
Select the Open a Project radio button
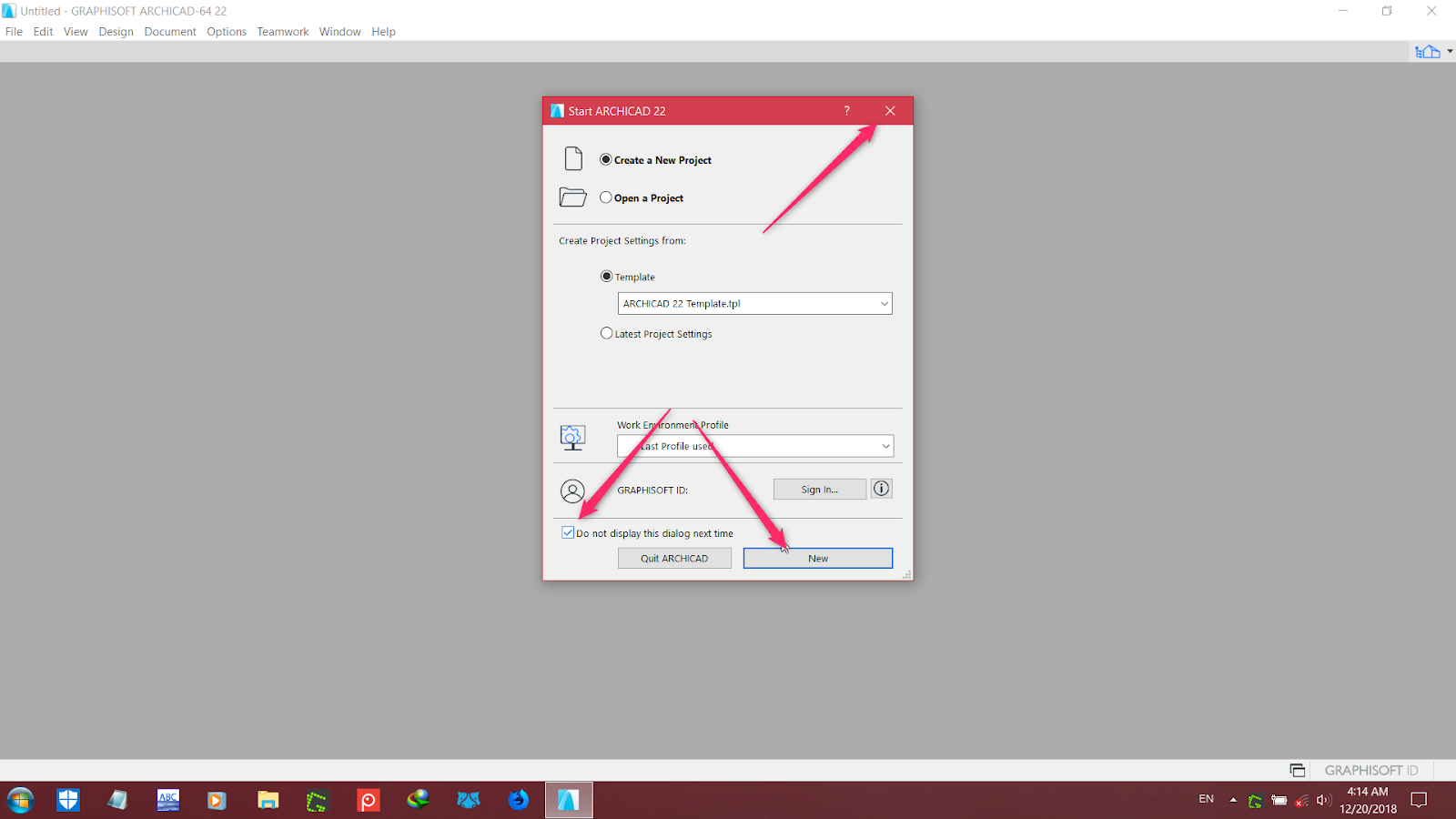(x=606, y=197)
